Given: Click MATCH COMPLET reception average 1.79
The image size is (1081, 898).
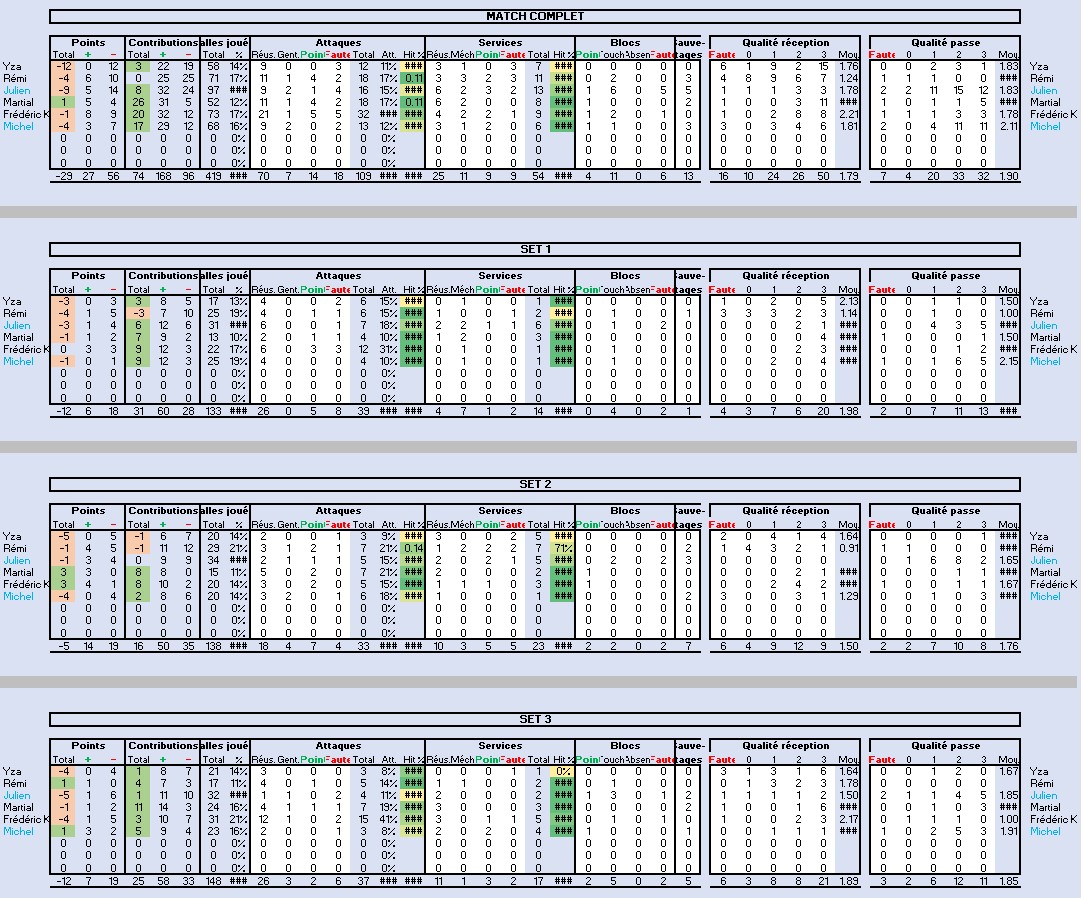Looking at the screenshot, I should [x=849, y=176].
